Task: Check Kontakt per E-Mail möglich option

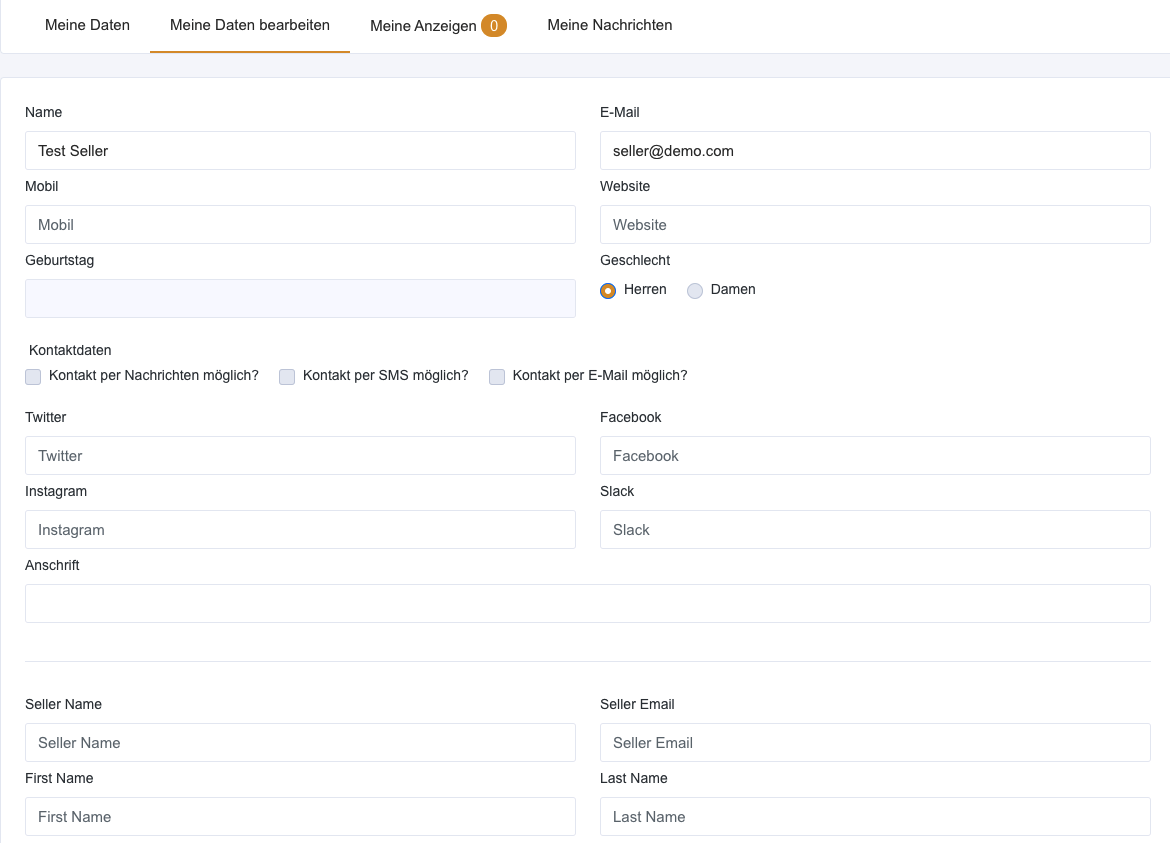Action: click(497, 377)
